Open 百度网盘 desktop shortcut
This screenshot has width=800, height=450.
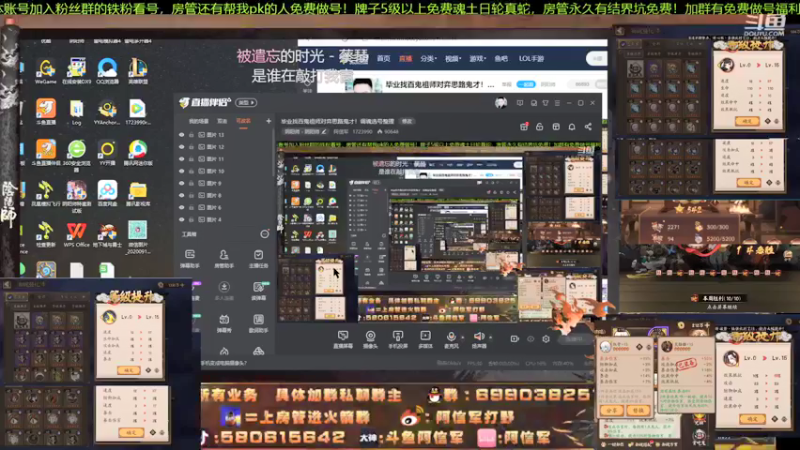pyautogui.click(x=107, y=193)
